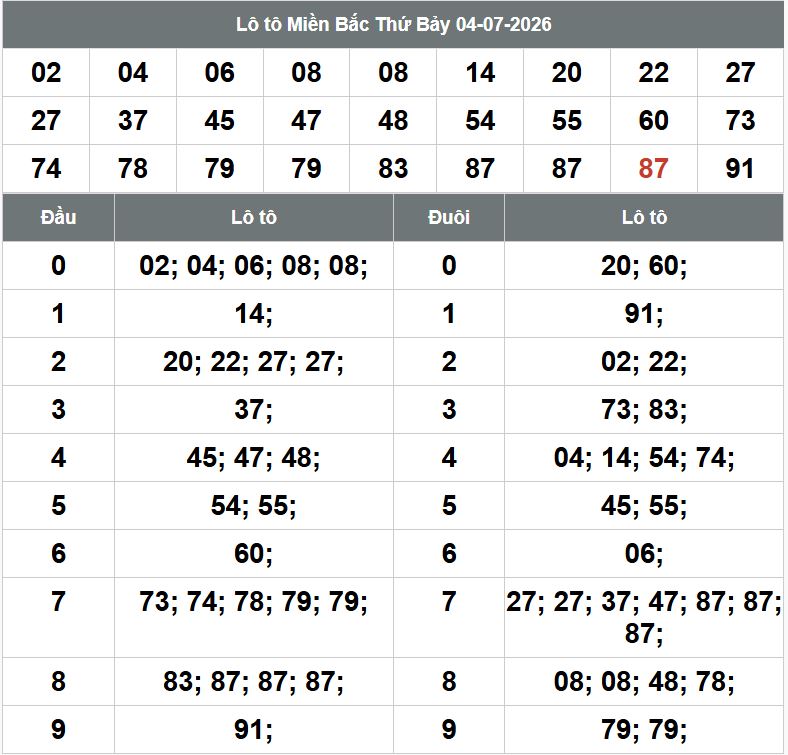Image resolution: width=788 pixels, height=755 pixels.
Task: Select the Đầu 7 row lô tô list
Action: click(x=253, y=602)
